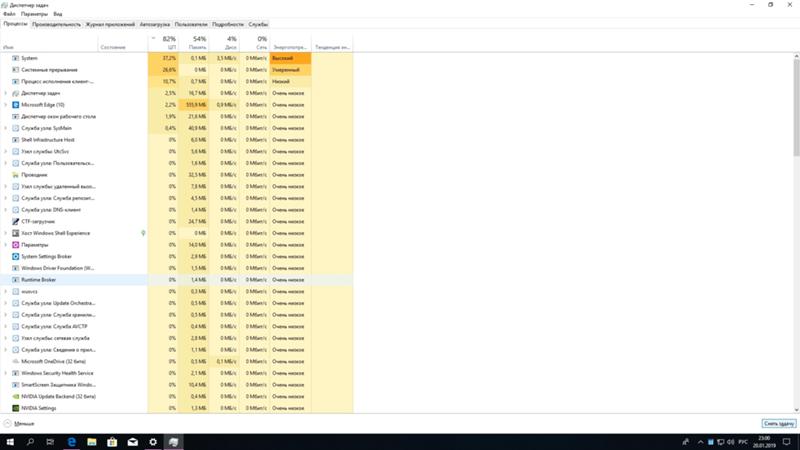Switch to the Подробности tab
Viewport: 800px width, 450px height.
(228, 24)
